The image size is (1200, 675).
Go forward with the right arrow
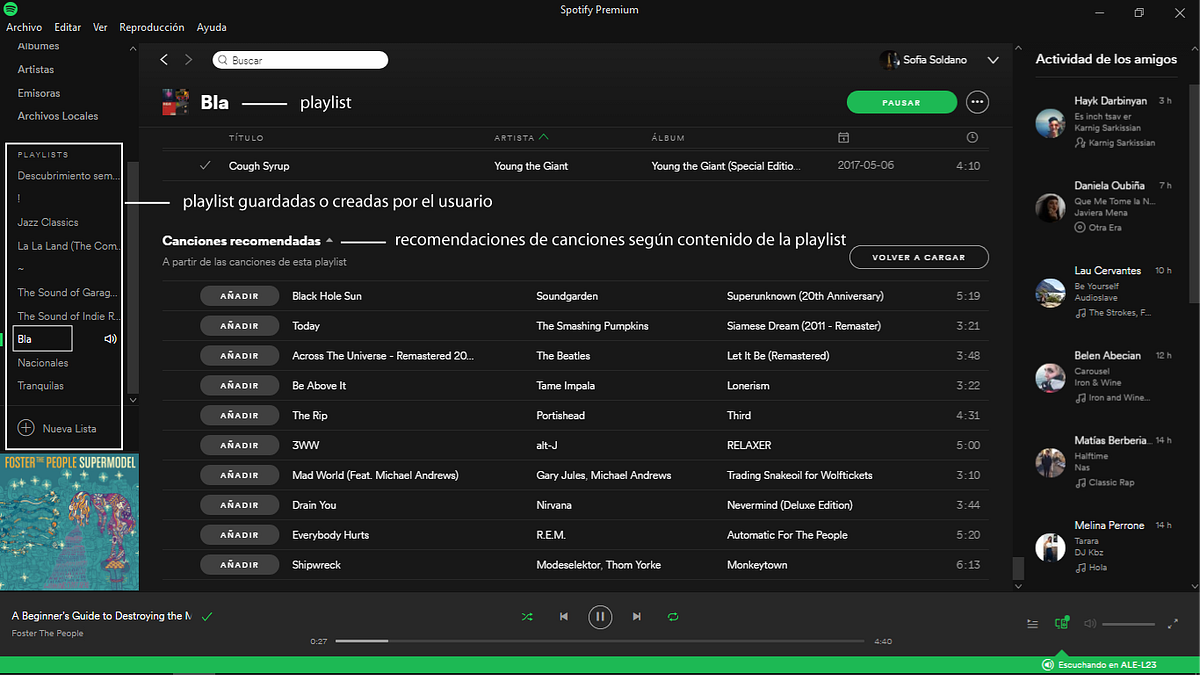pos(188,60)
